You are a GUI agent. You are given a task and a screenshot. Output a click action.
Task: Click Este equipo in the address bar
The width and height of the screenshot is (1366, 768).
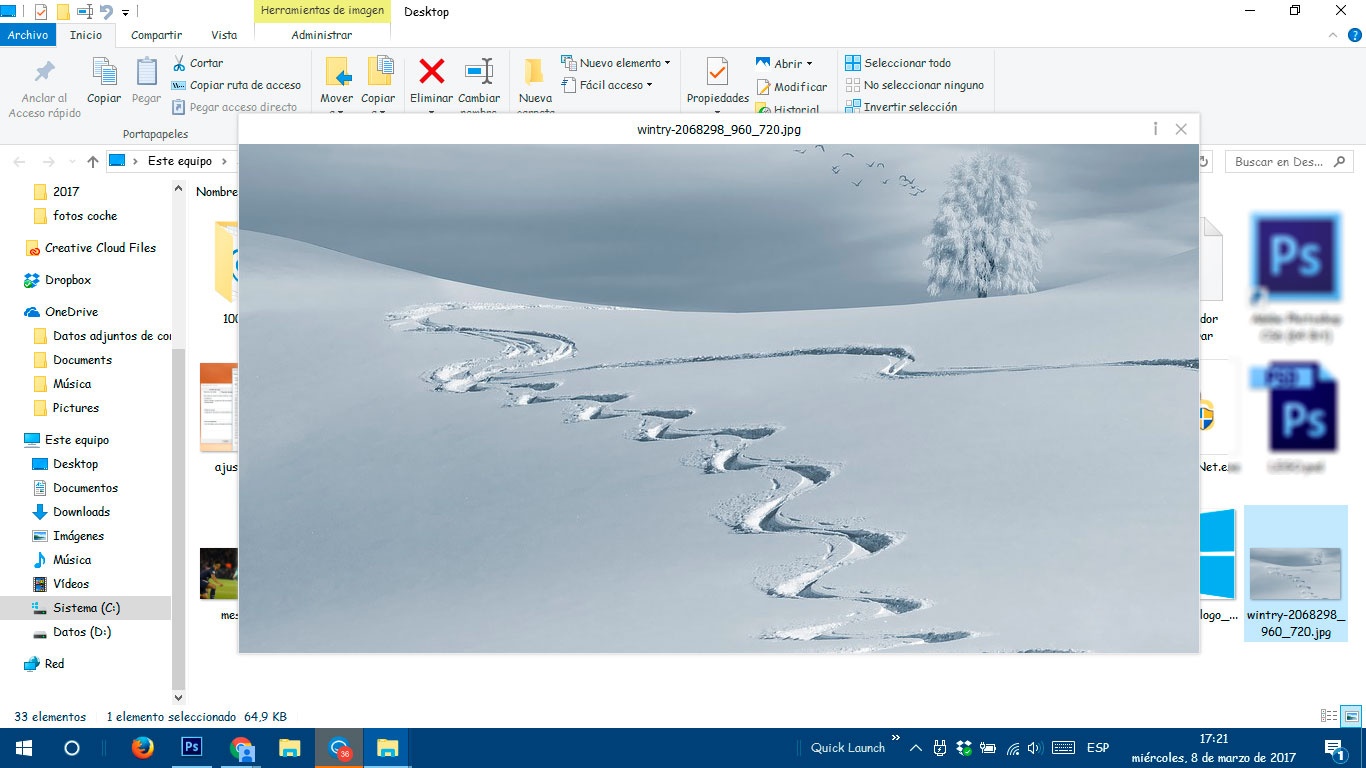[179, 161]
